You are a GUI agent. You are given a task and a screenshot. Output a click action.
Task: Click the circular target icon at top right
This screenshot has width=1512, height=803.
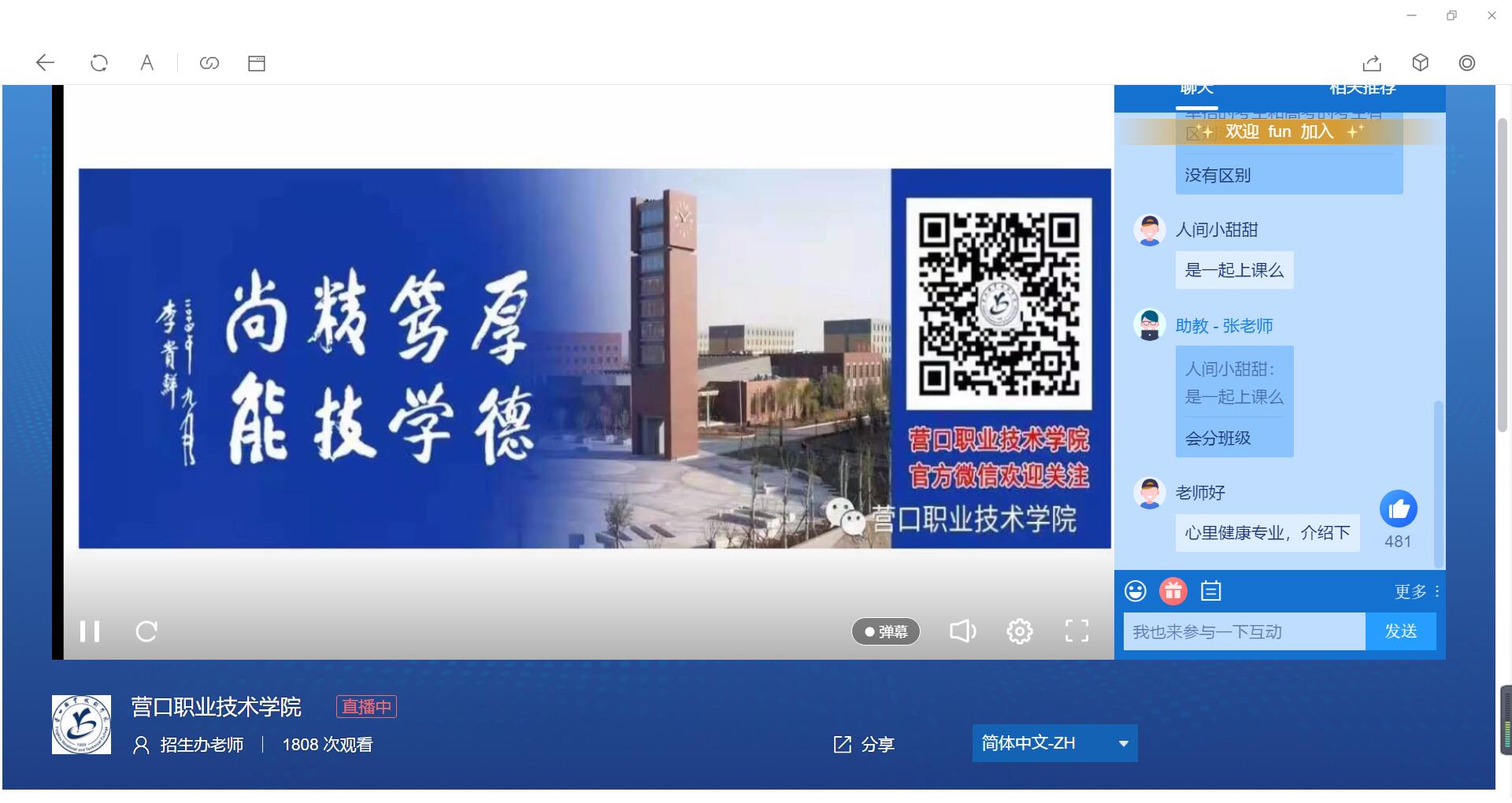(1466, 63)
